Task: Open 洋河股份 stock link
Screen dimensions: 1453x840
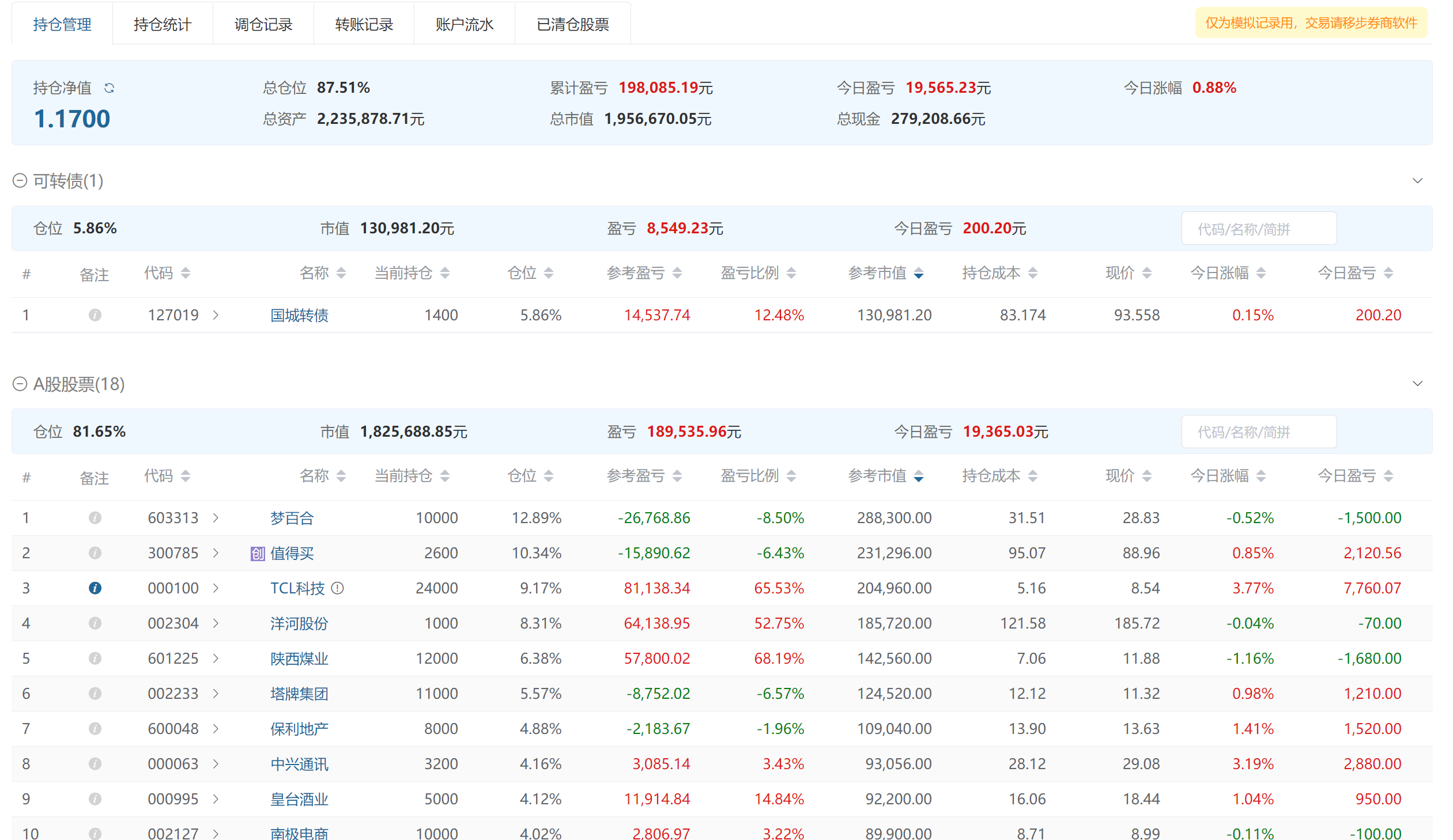Action: click(299, 623)
